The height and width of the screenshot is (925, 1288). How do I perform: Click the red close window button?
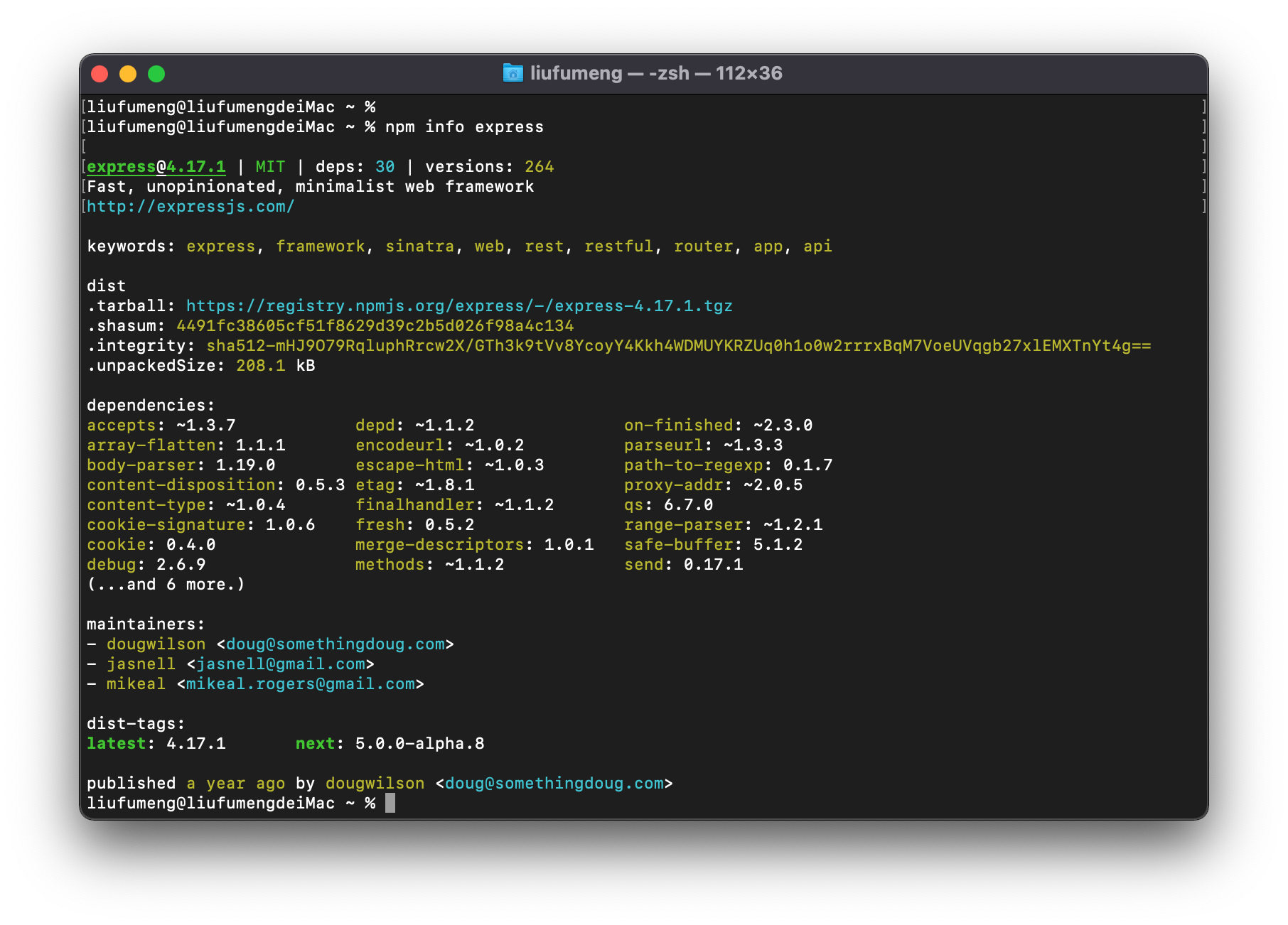(100, 74)
